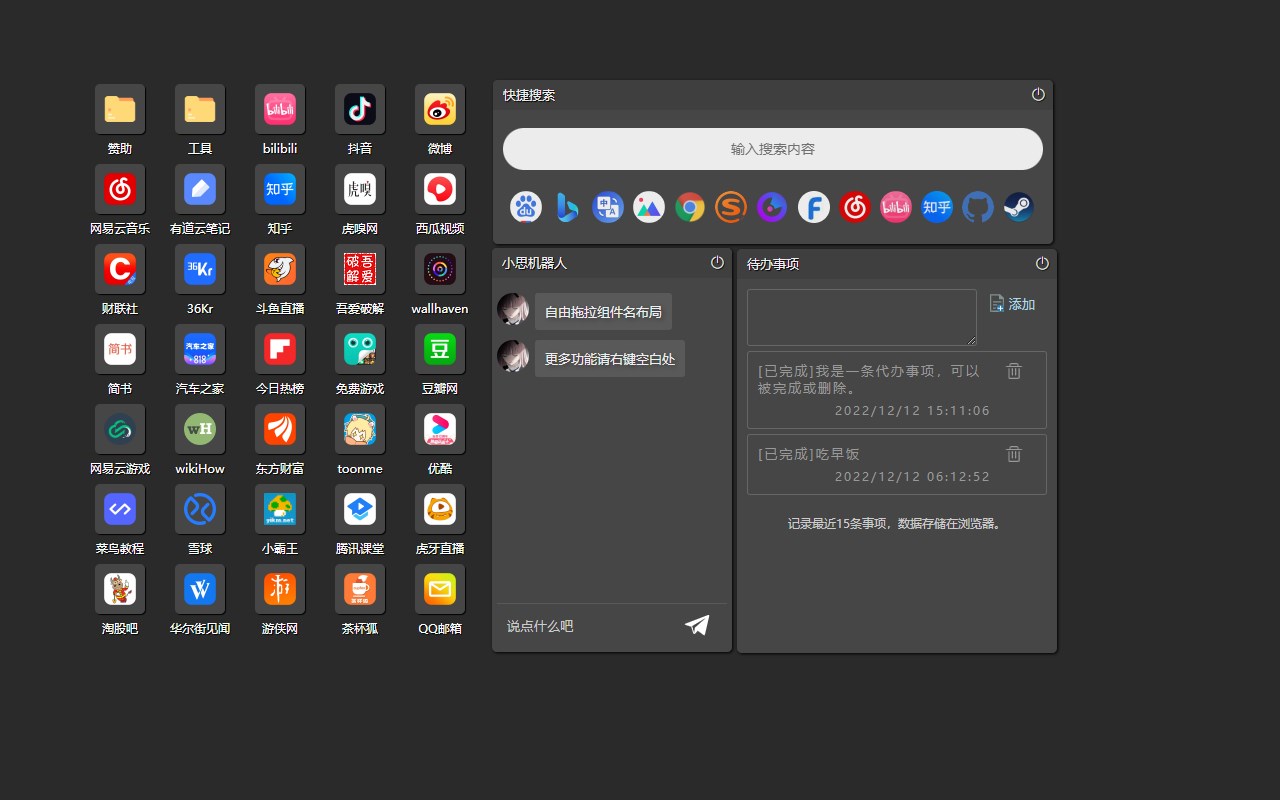Click the 更多功能请右键空白处 chat message

pyautogui.click(x=610, y=359)
